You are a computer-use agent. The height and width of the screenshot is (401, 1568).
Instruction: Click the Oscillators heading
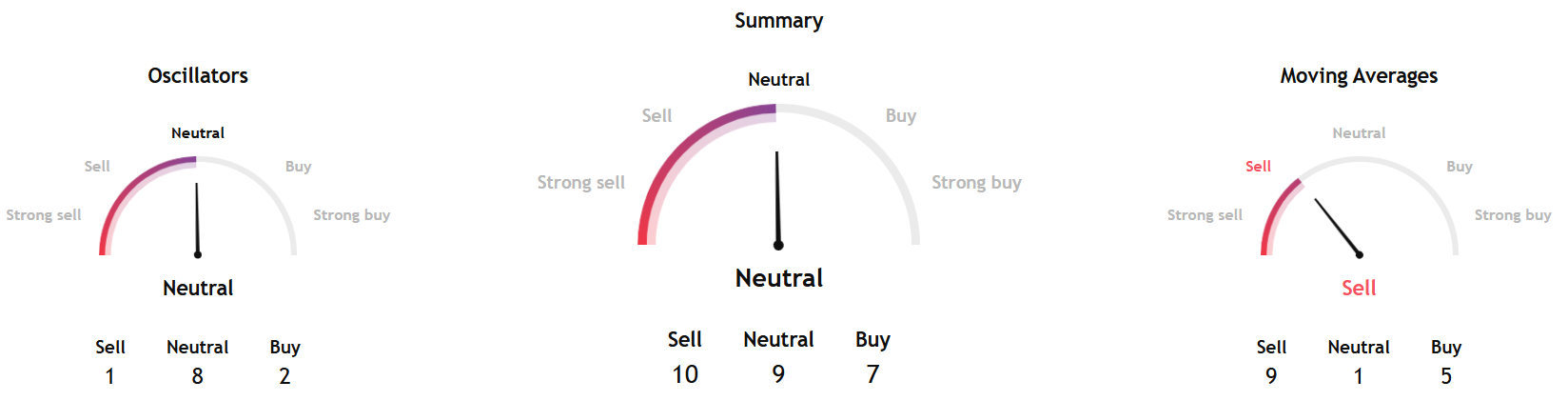point(198,76)
